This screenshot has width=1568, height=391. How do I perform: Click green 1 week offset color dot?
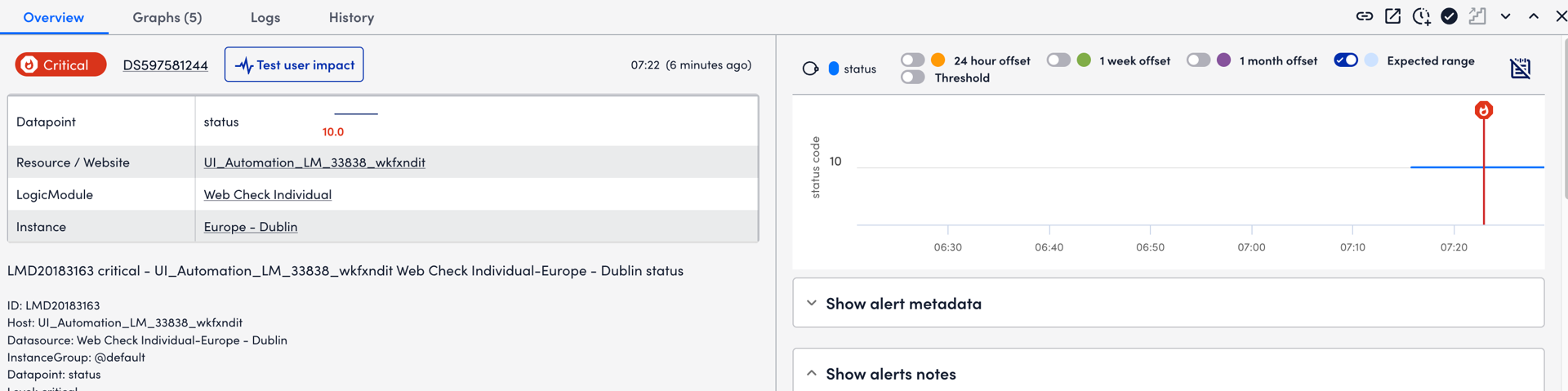point(1084,60)
